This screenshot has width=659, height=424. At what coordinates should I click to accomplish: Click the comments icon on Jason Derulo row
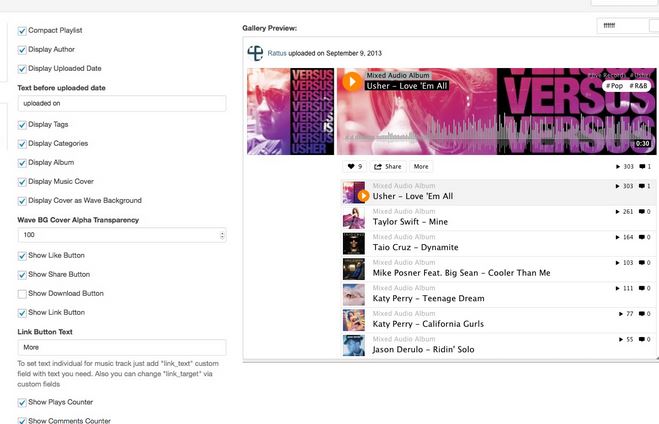pos(642,340)
